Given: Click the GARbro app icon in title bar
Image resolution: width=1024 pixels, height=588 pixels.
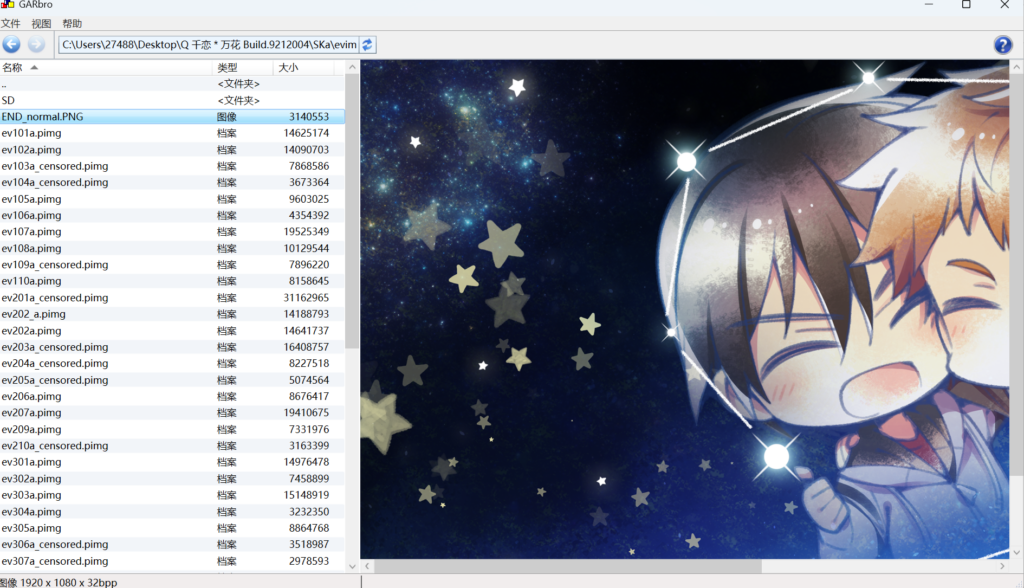Looking at the screenshot, I should click(8, 5).
